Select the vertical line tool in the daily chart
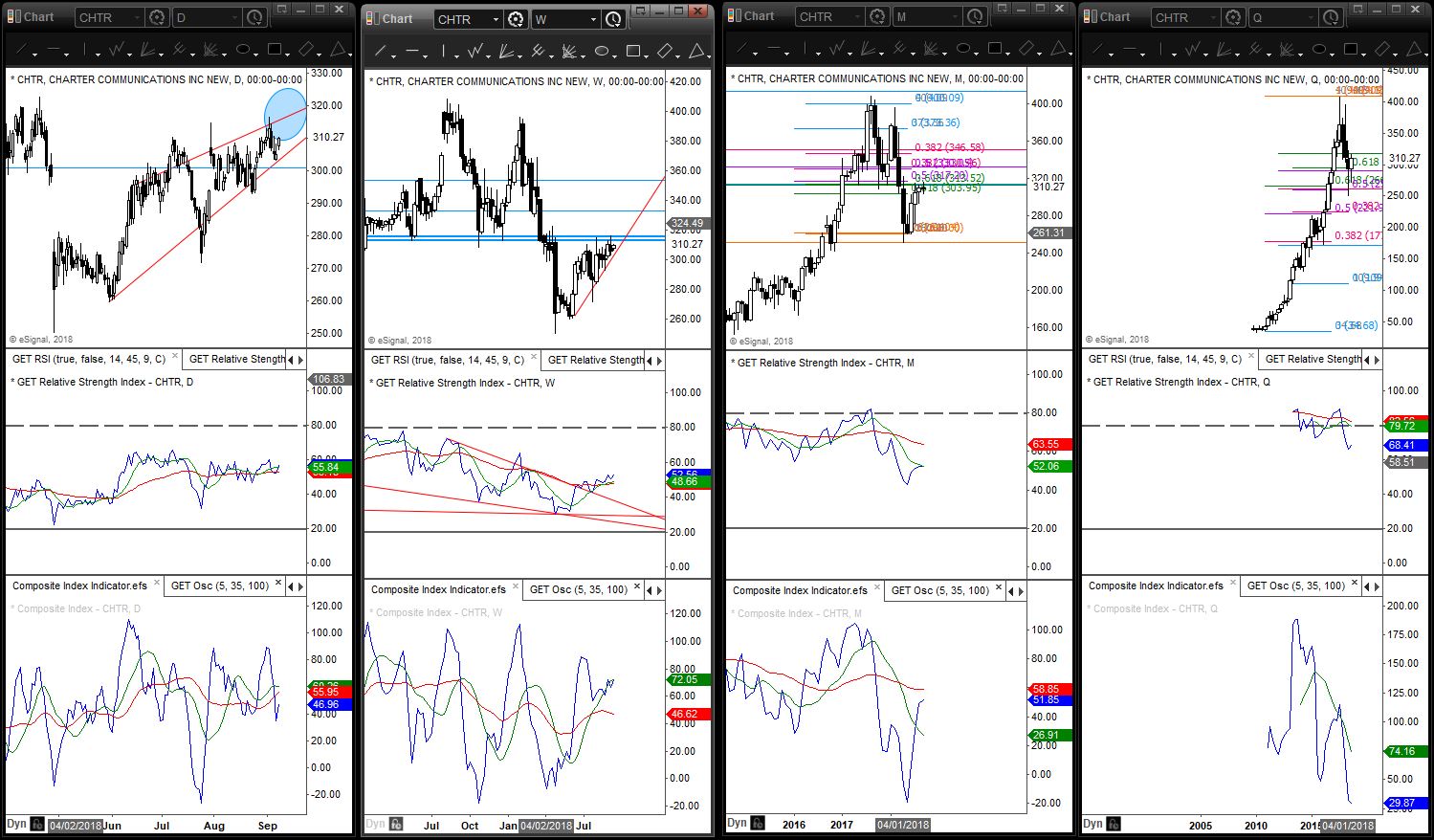 [85, 50]
